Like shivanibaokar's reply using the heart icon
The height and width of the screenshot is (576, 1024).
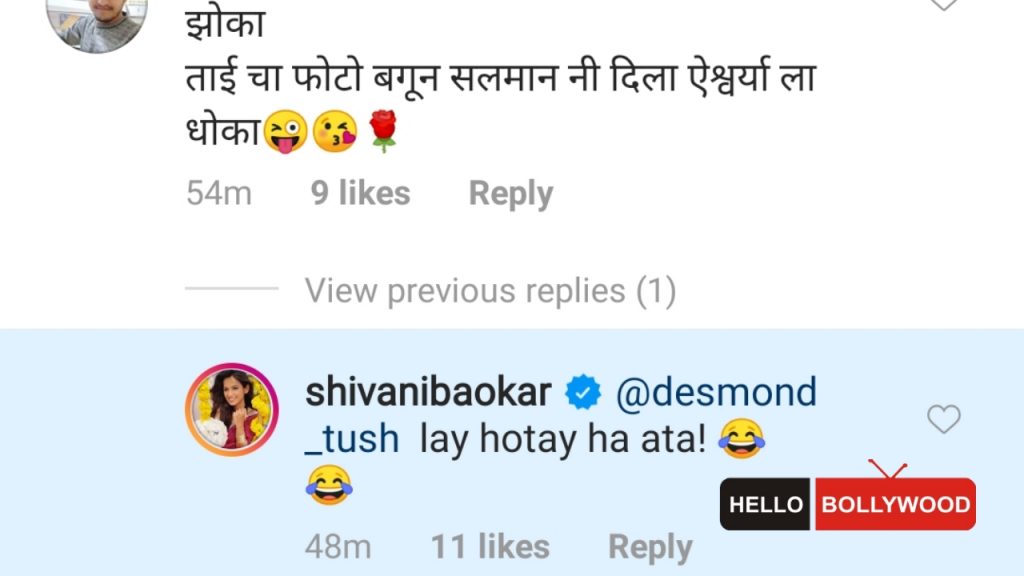click(x=944, y=419)
